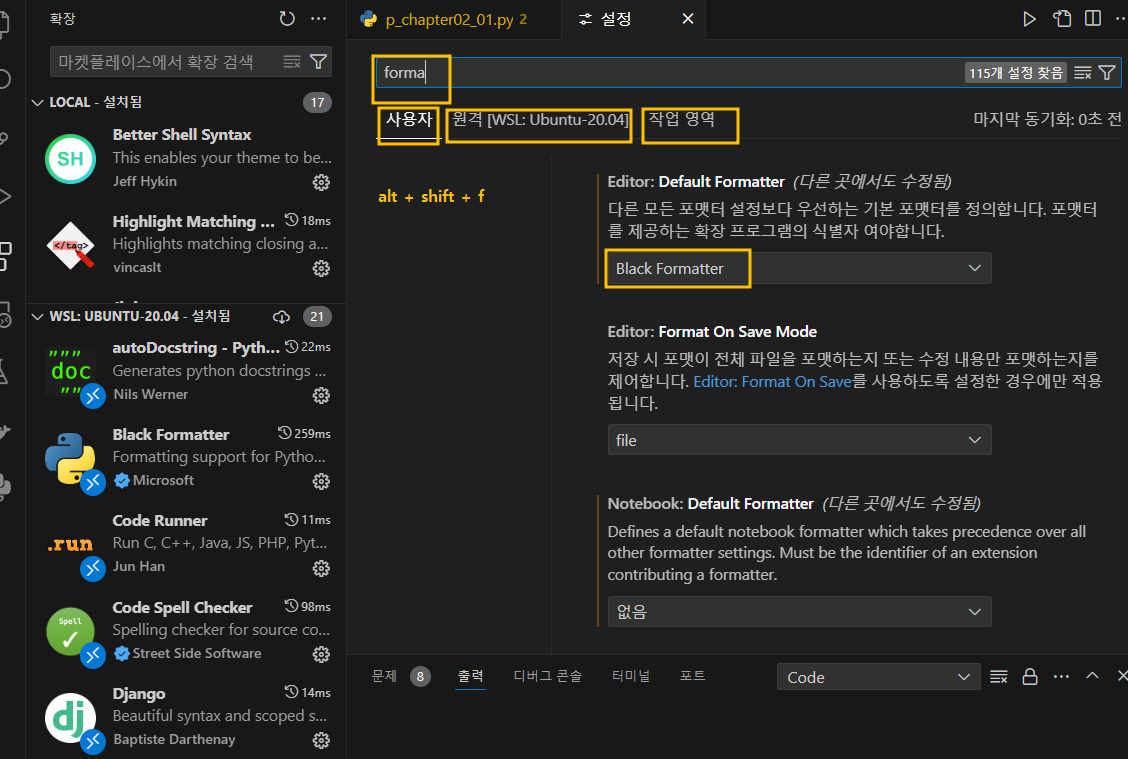The image size is (1128, 759).
Task: Select the Highlight Matching extension title
Action: 194,222
